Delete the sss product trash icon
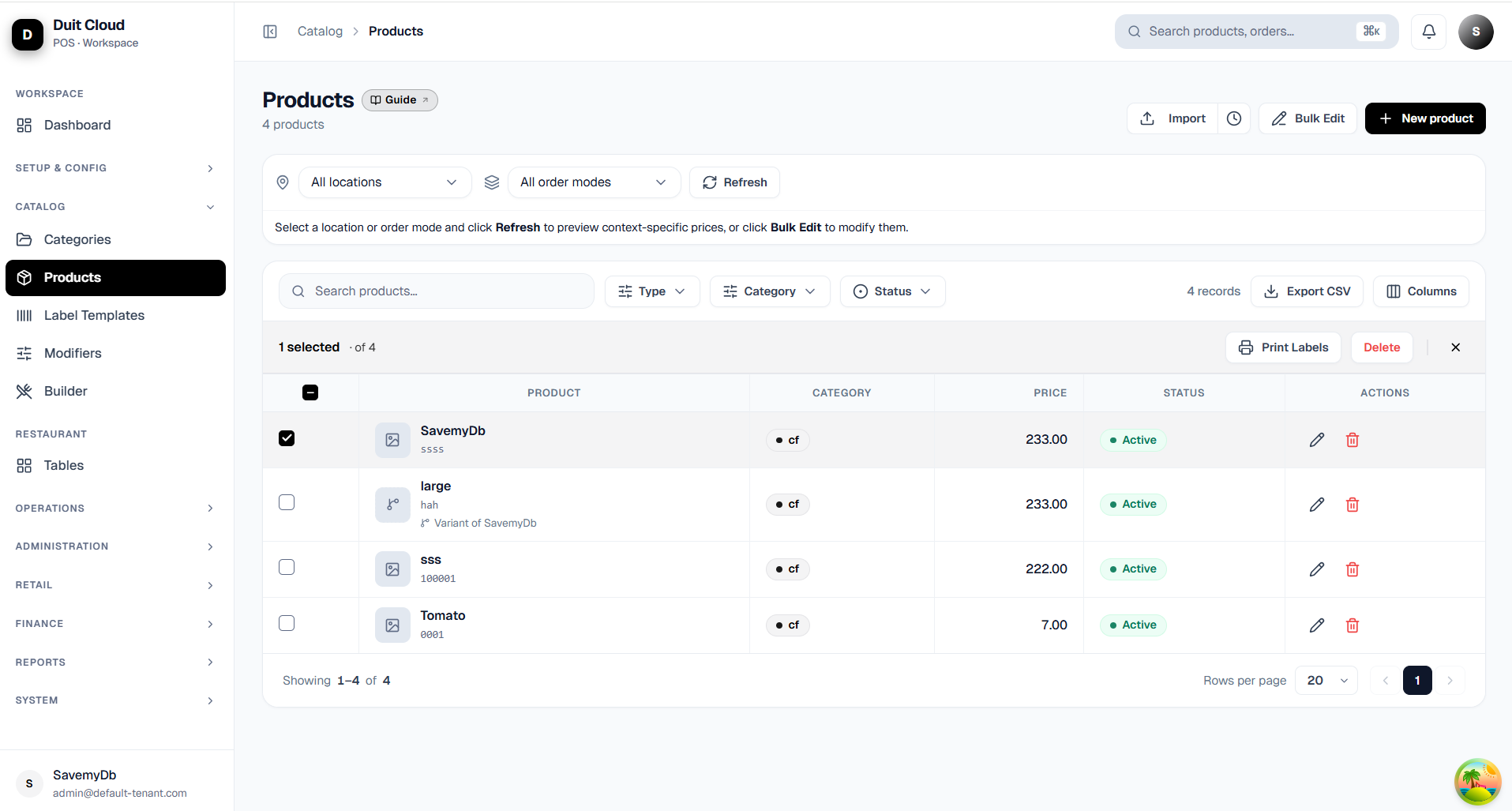The image size is (1512, 811). point(1353,569)
